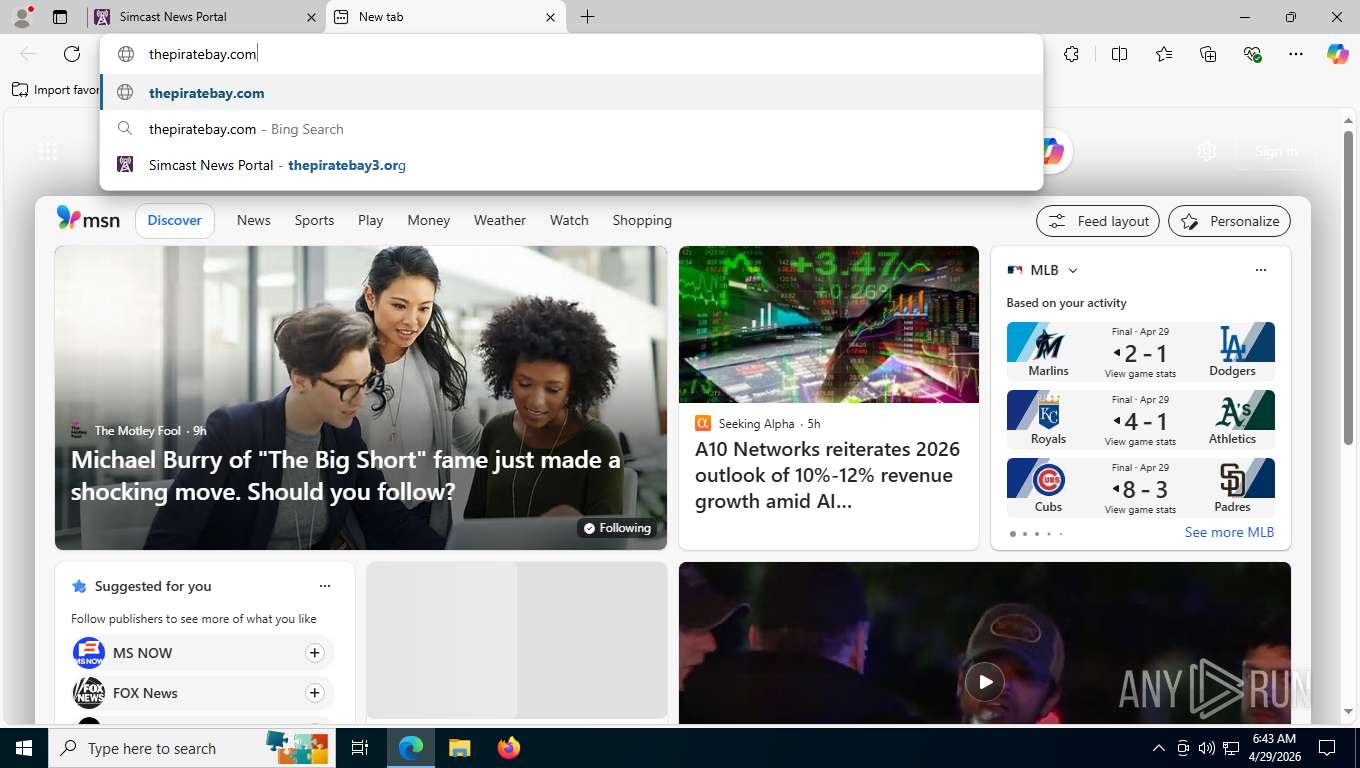Click Import favorites bookmark bar item
The image size is (1360, 768).
pos(56,90)
